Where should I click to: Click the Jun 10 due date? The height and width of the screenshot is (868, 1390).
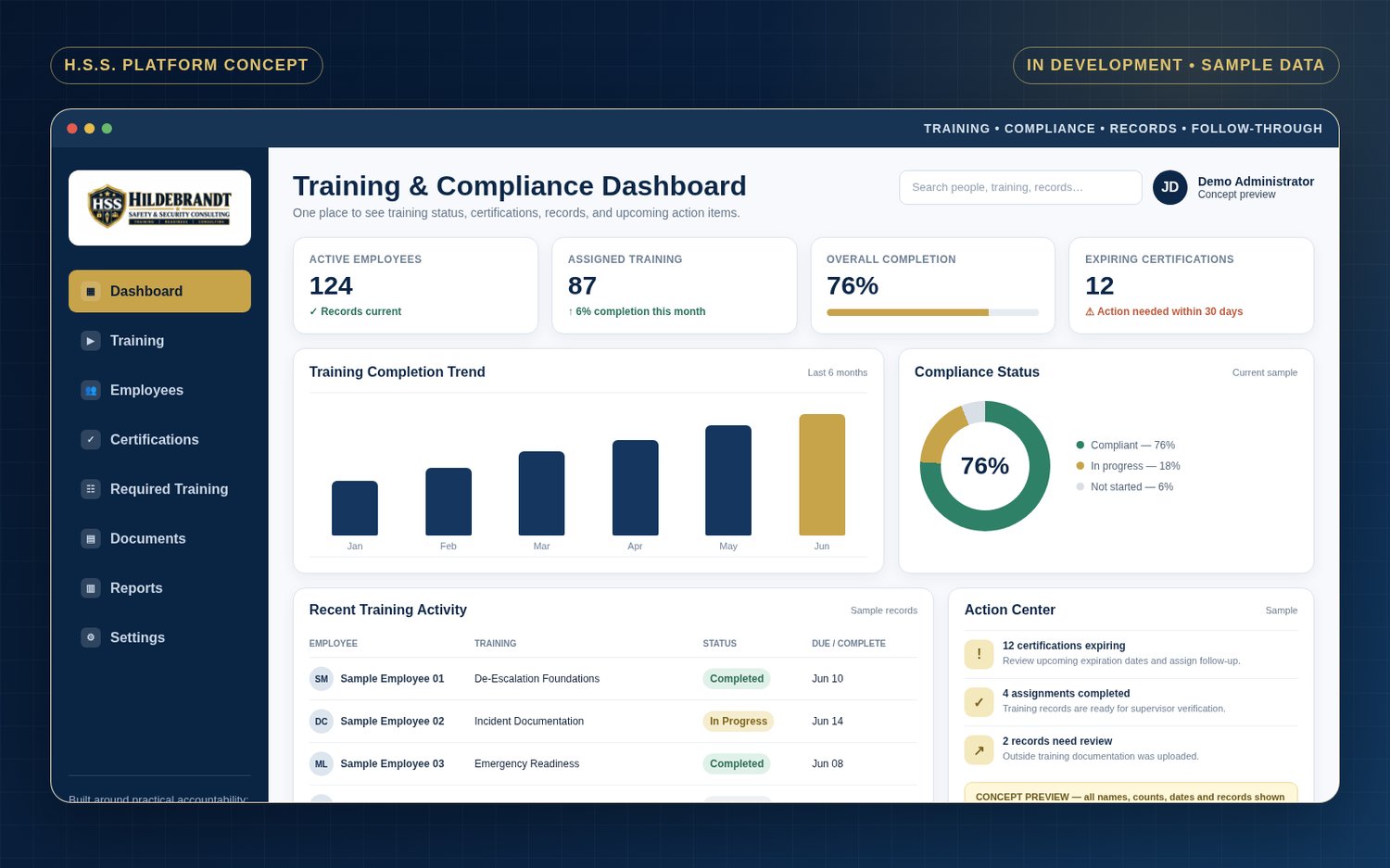828,679
